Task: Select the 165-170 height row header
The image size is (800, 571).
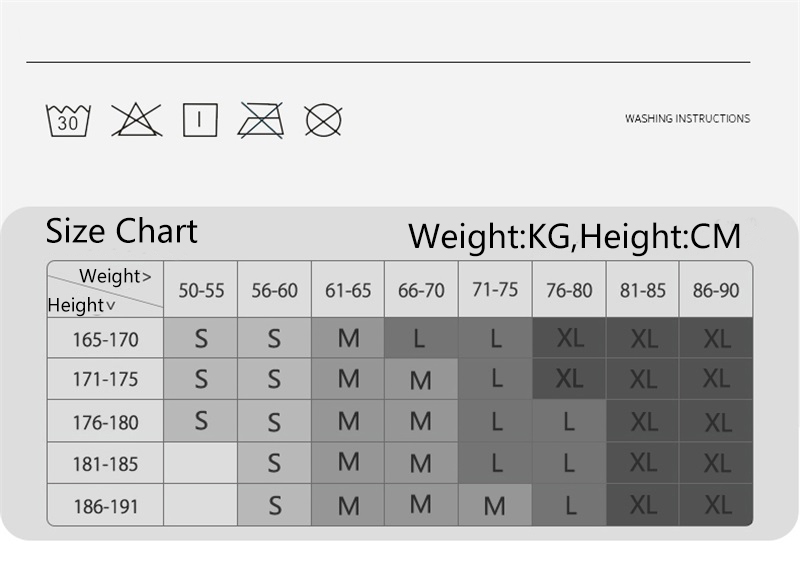Action: 105,339
